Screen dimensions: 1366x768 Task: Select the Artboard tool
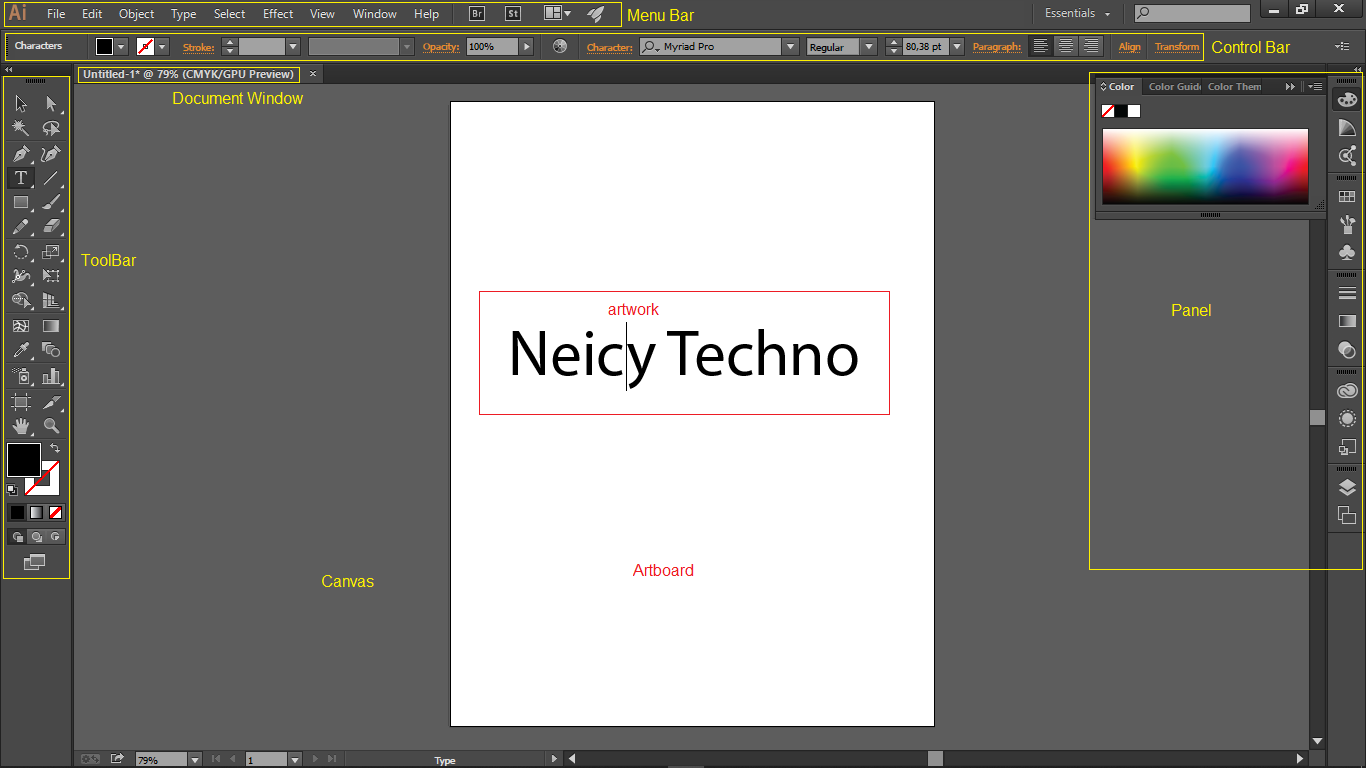point(21,401)
